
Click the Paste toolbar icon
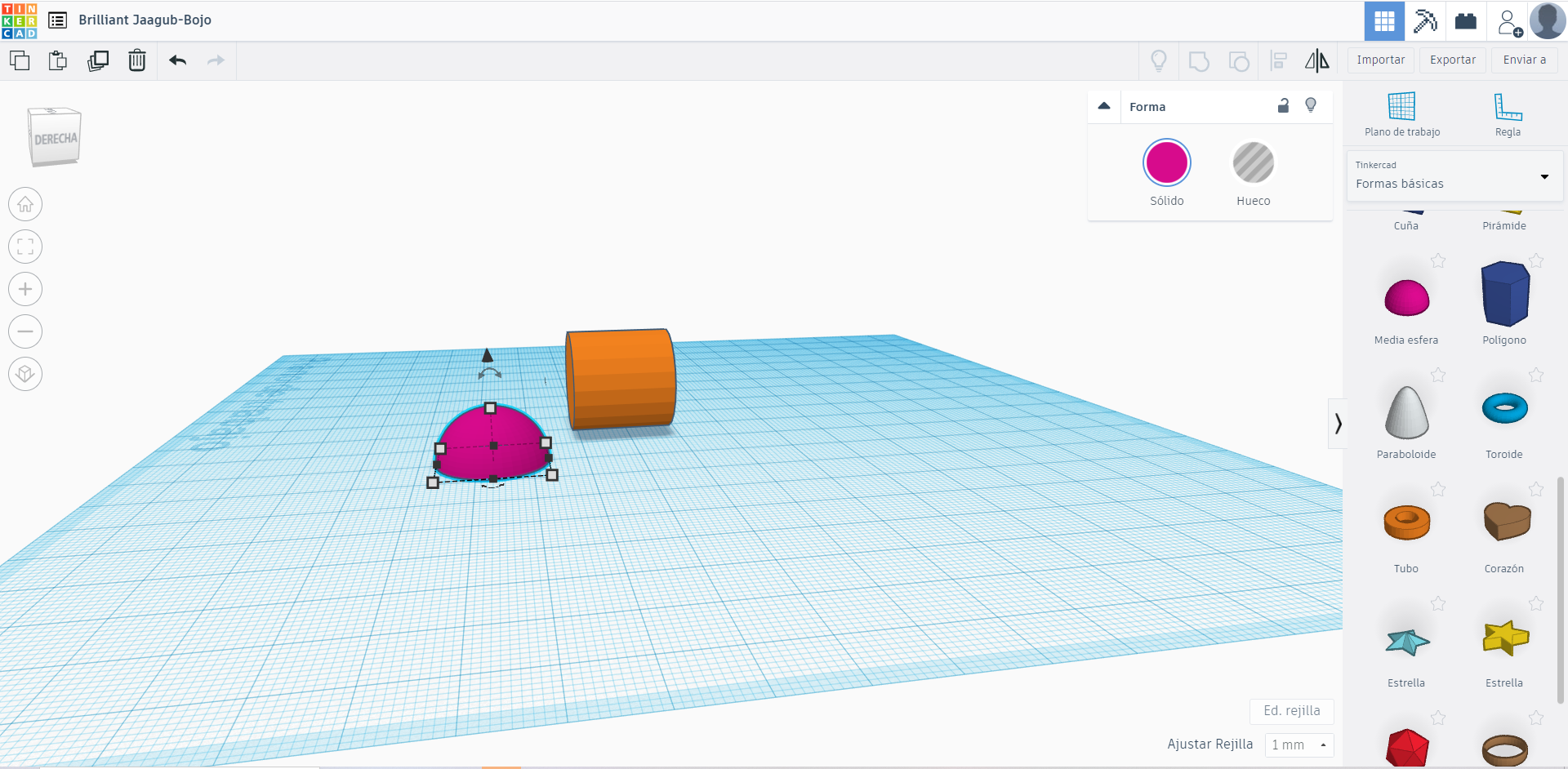[58, 60]
